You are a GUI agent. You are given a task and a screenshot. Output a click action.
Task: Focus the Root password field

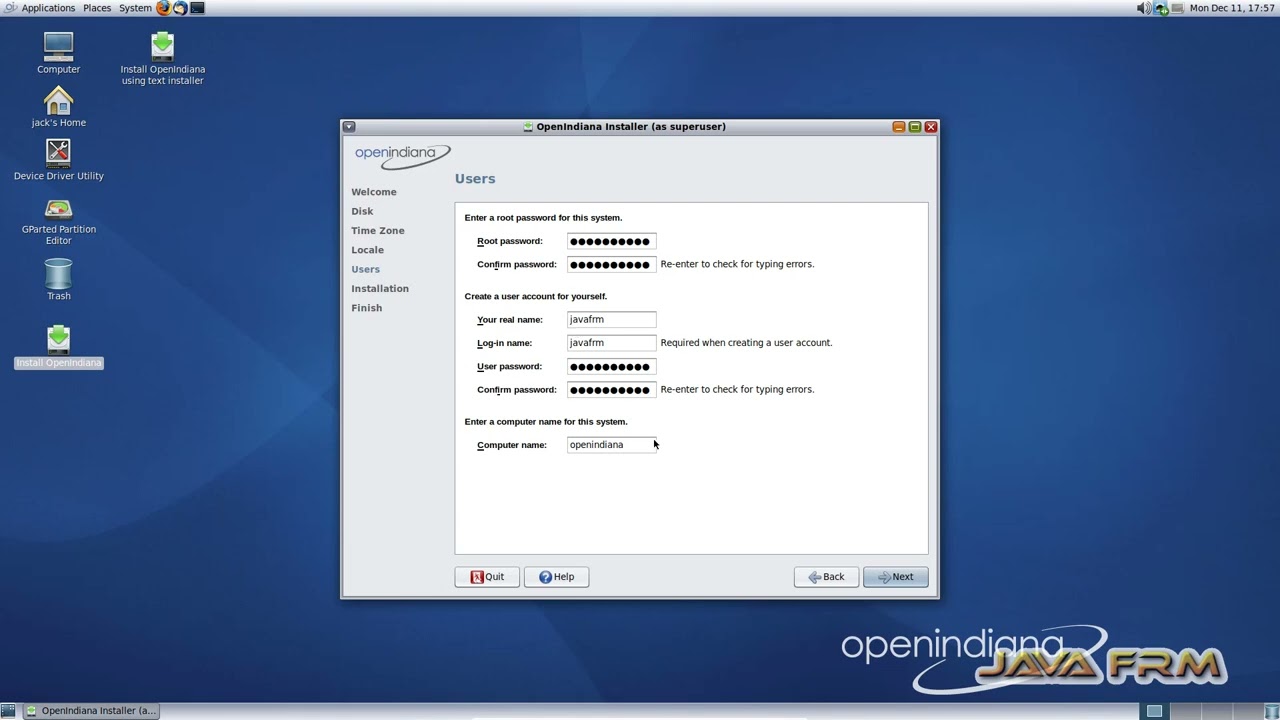pos(611,241)
